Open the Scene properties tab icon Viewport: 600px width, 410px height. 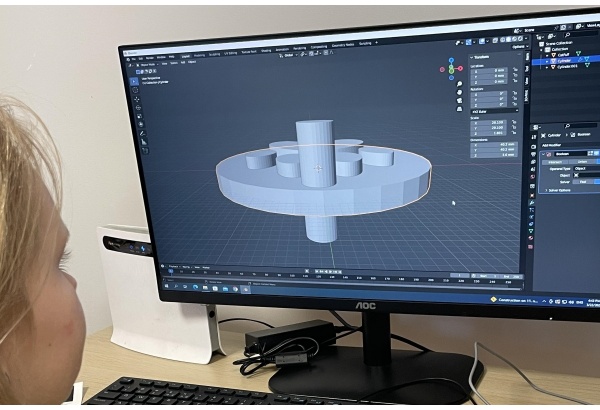(533, 169)
